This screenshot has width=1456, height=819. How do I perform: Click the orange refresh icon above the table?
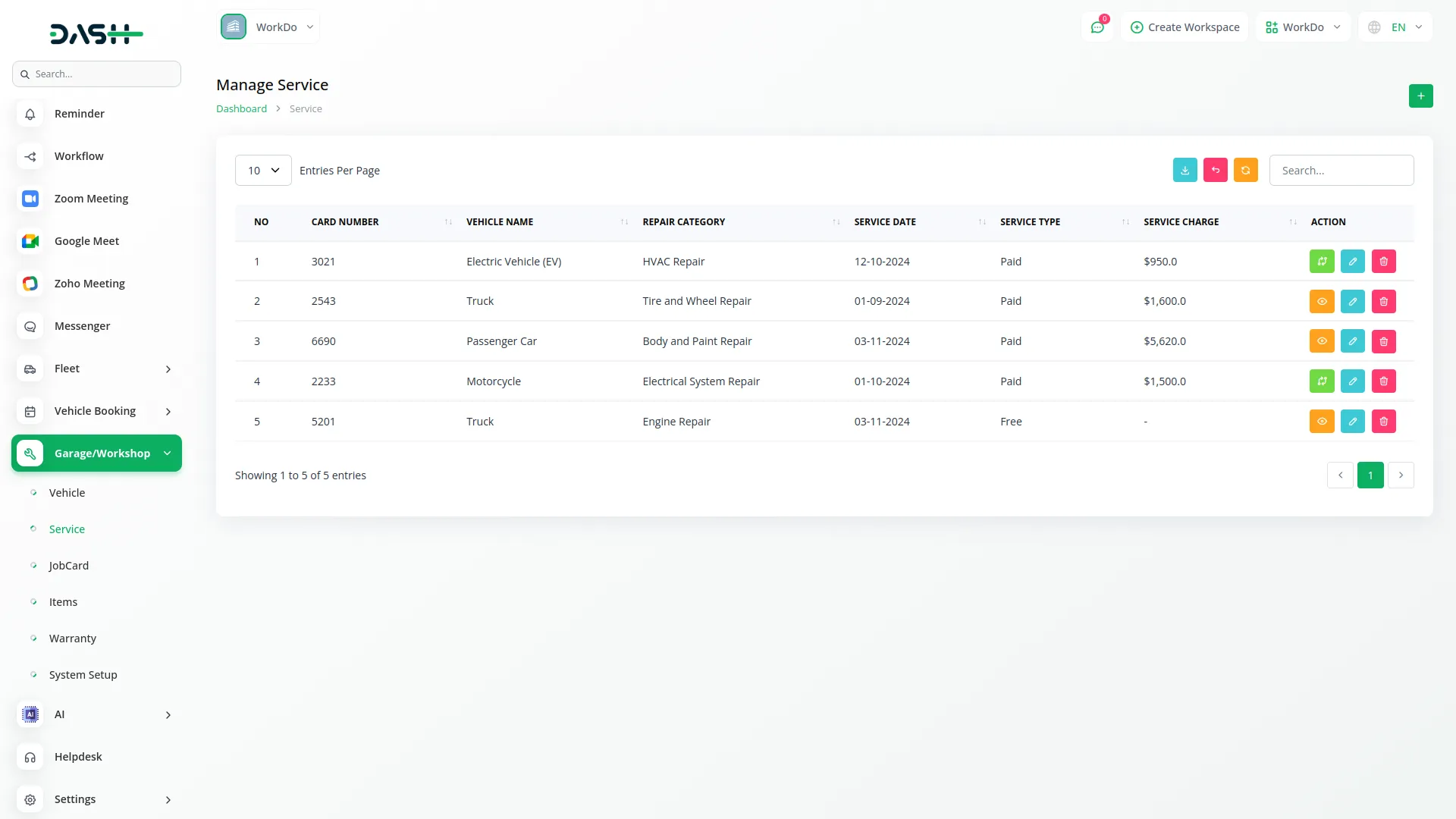coord(1245,170)
